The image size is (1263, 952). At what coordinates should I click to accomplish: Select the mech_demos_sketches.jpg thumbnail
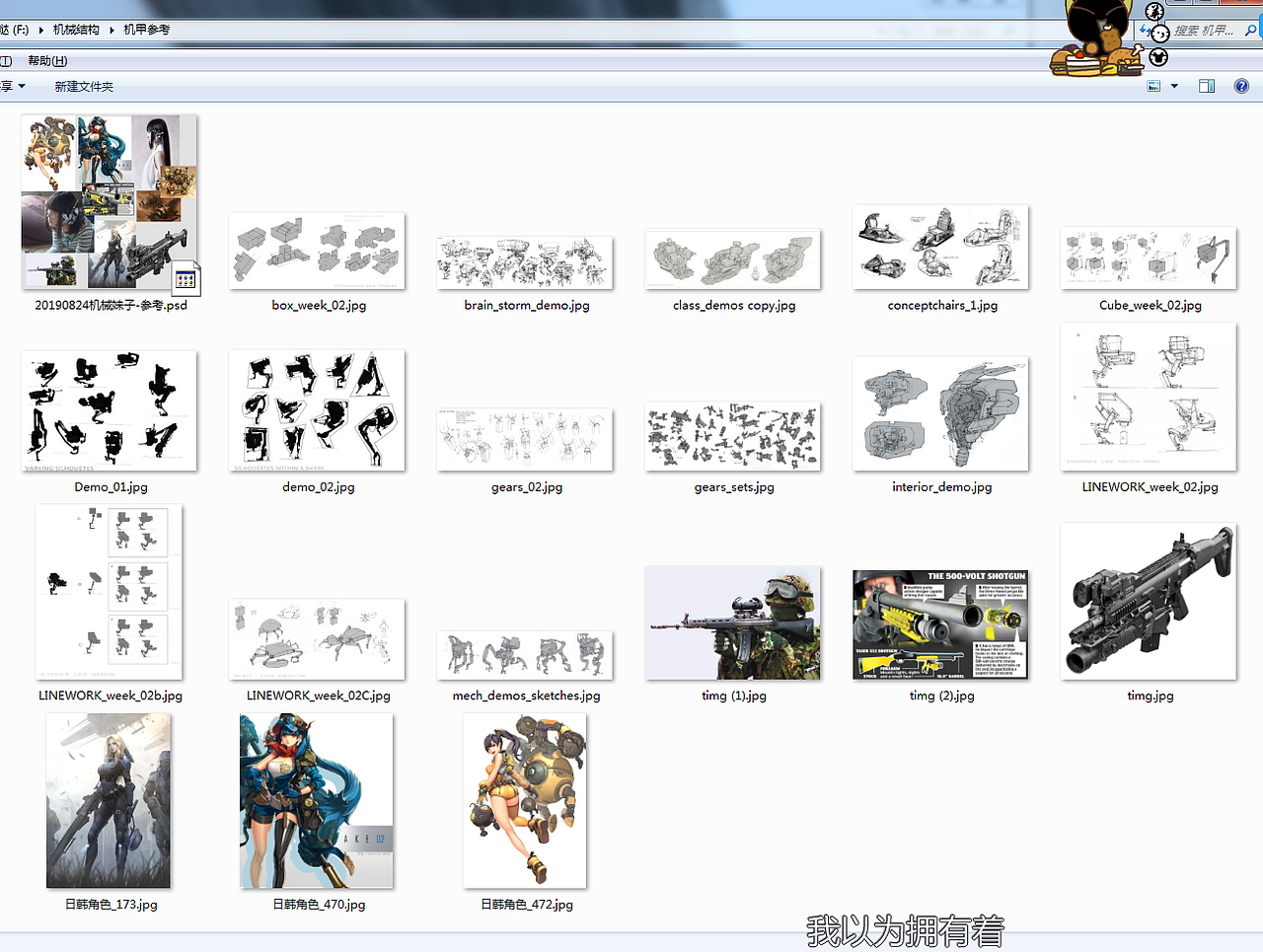(525, 656)
